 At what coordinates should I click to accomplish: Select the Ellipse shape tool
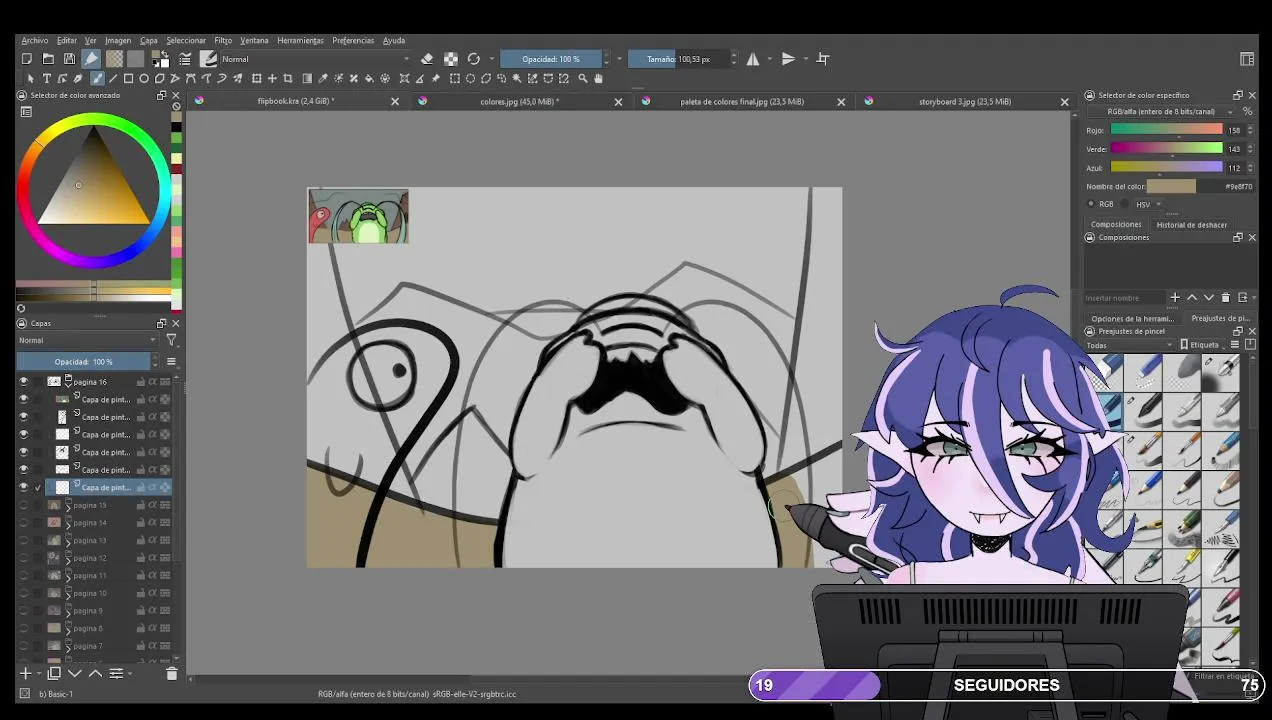[144, 78]
